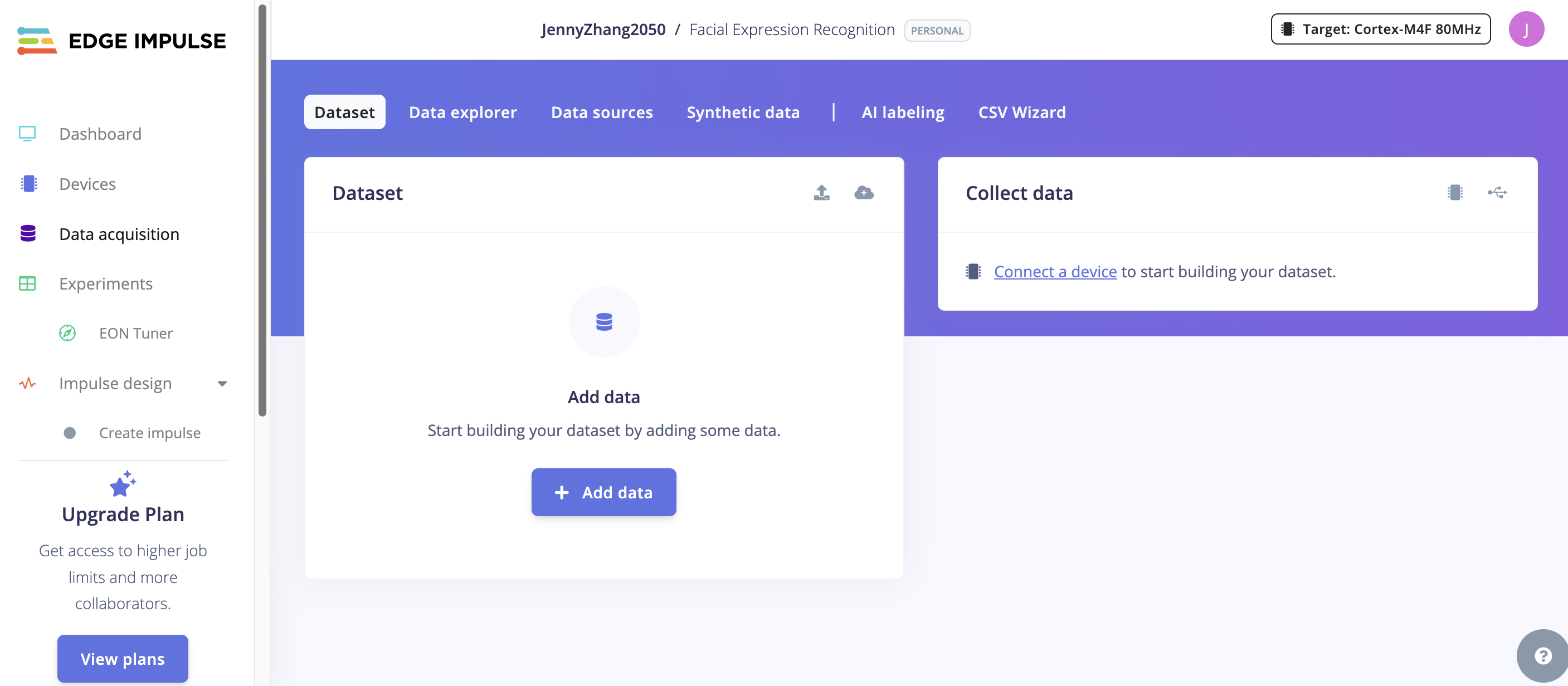1568x686 pixels.
Task: Click the Target: Cortex-M4F 80MHz button
Action: [1381, 29]
